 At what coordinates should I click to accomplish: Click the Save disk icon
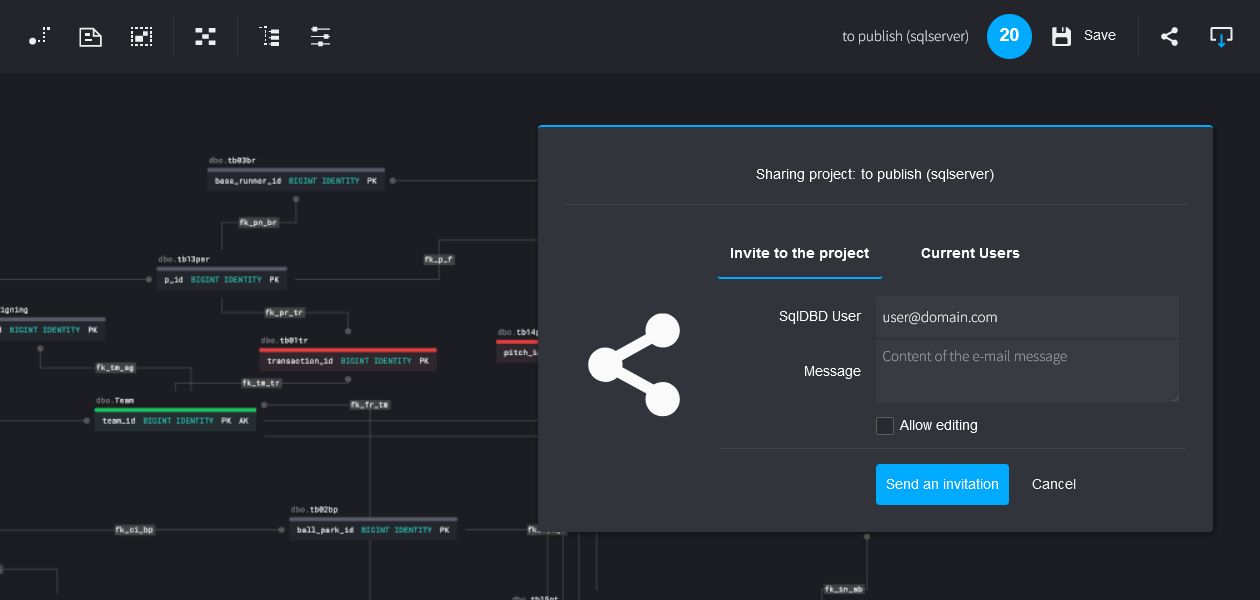tap(1060, 35)
